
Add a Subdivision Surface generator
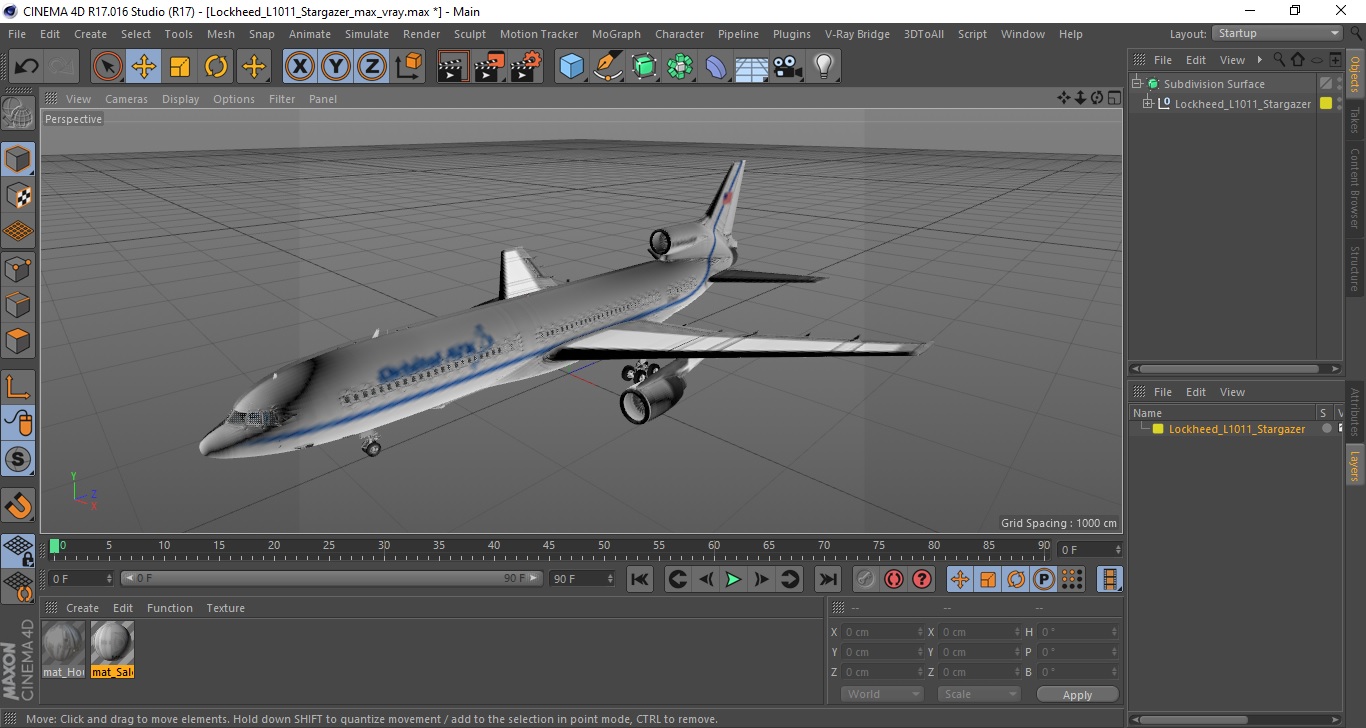[644, 67]
